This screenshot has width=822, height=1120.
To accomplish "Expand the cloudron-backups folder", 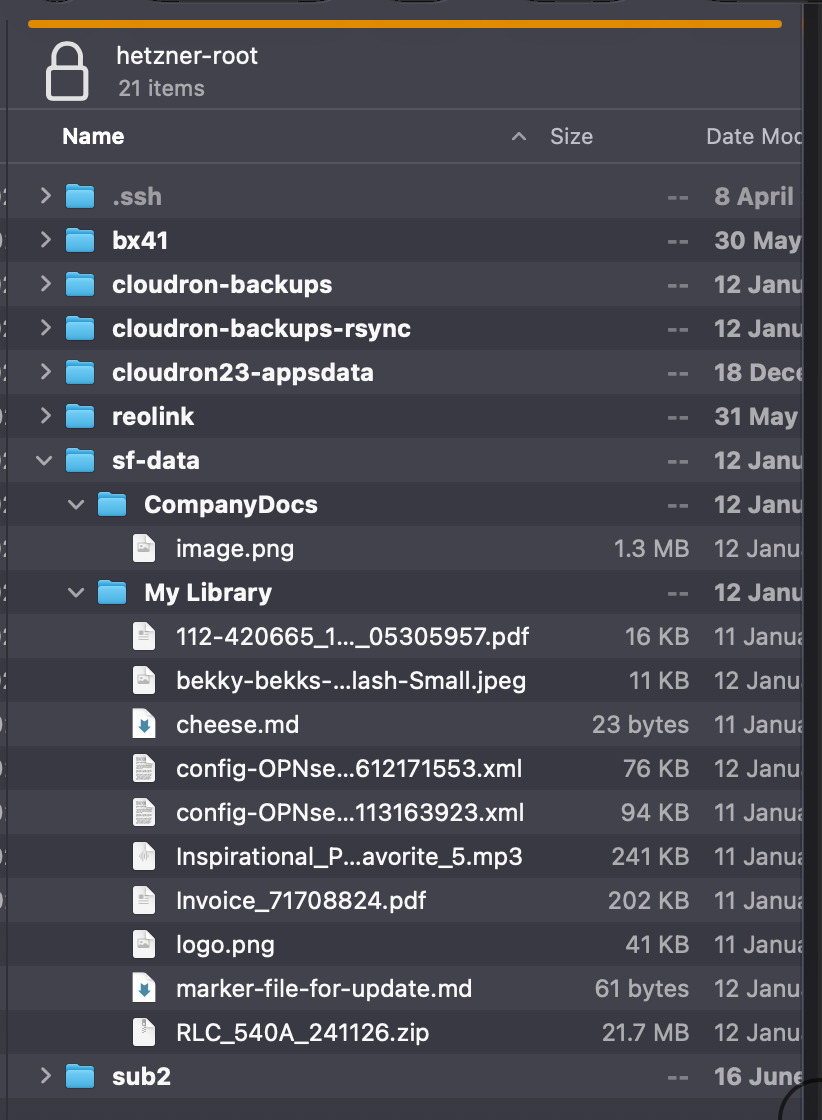I will pyautogui.click(x=45, y=284).
